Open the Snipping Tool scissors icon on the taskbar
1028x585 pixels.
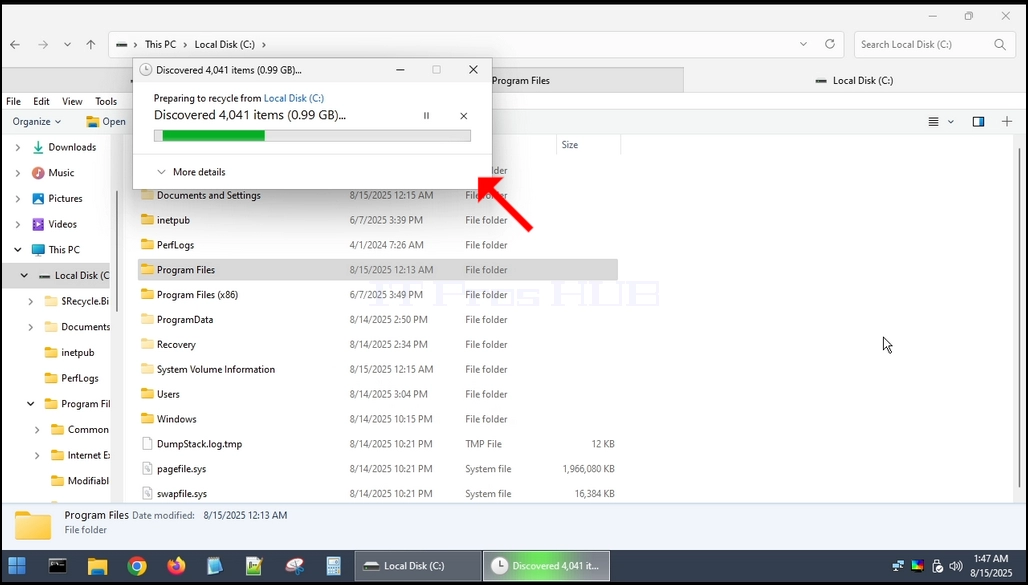295,565
